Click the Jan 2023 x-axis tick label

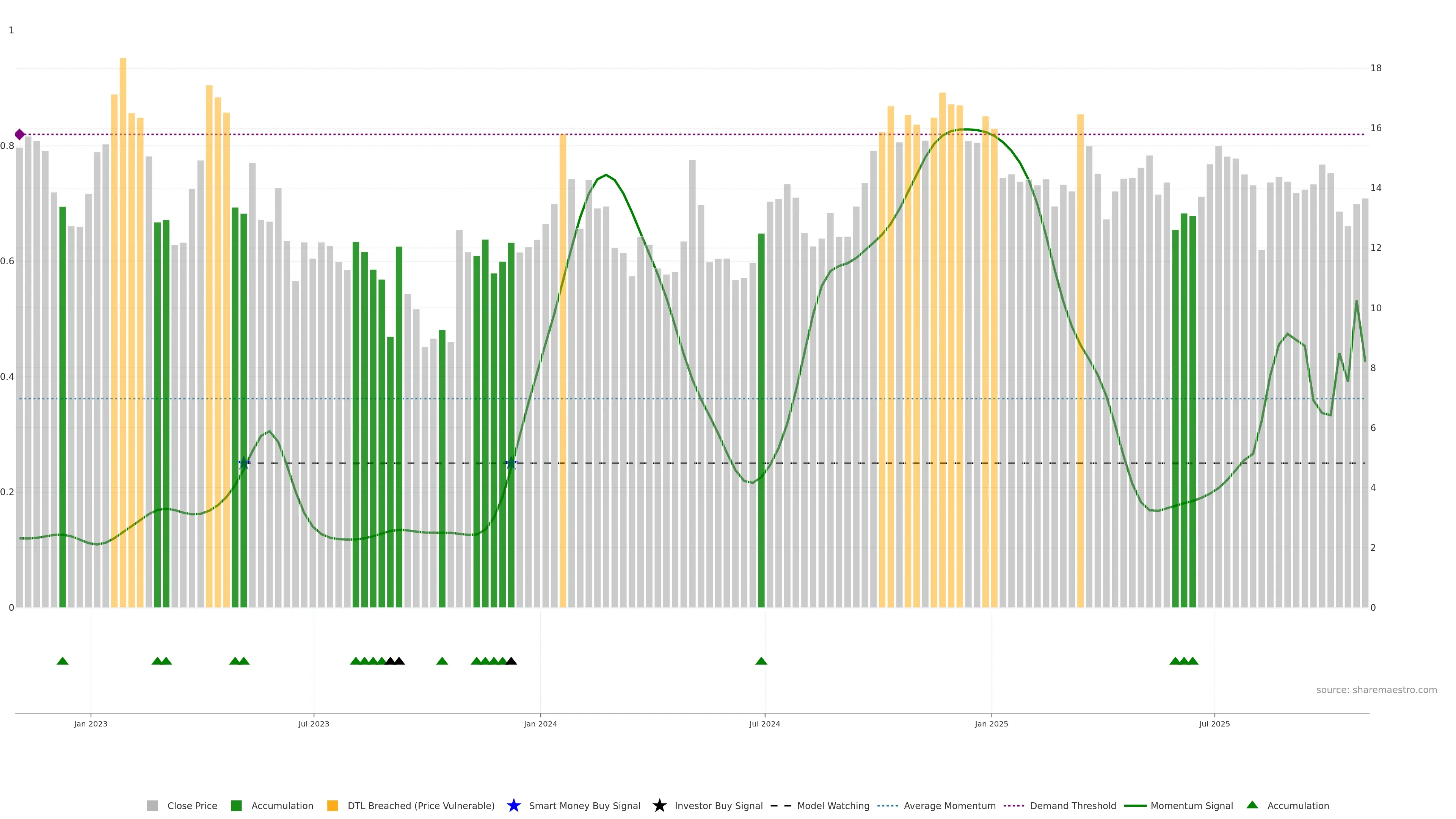(x=91, y=723)
